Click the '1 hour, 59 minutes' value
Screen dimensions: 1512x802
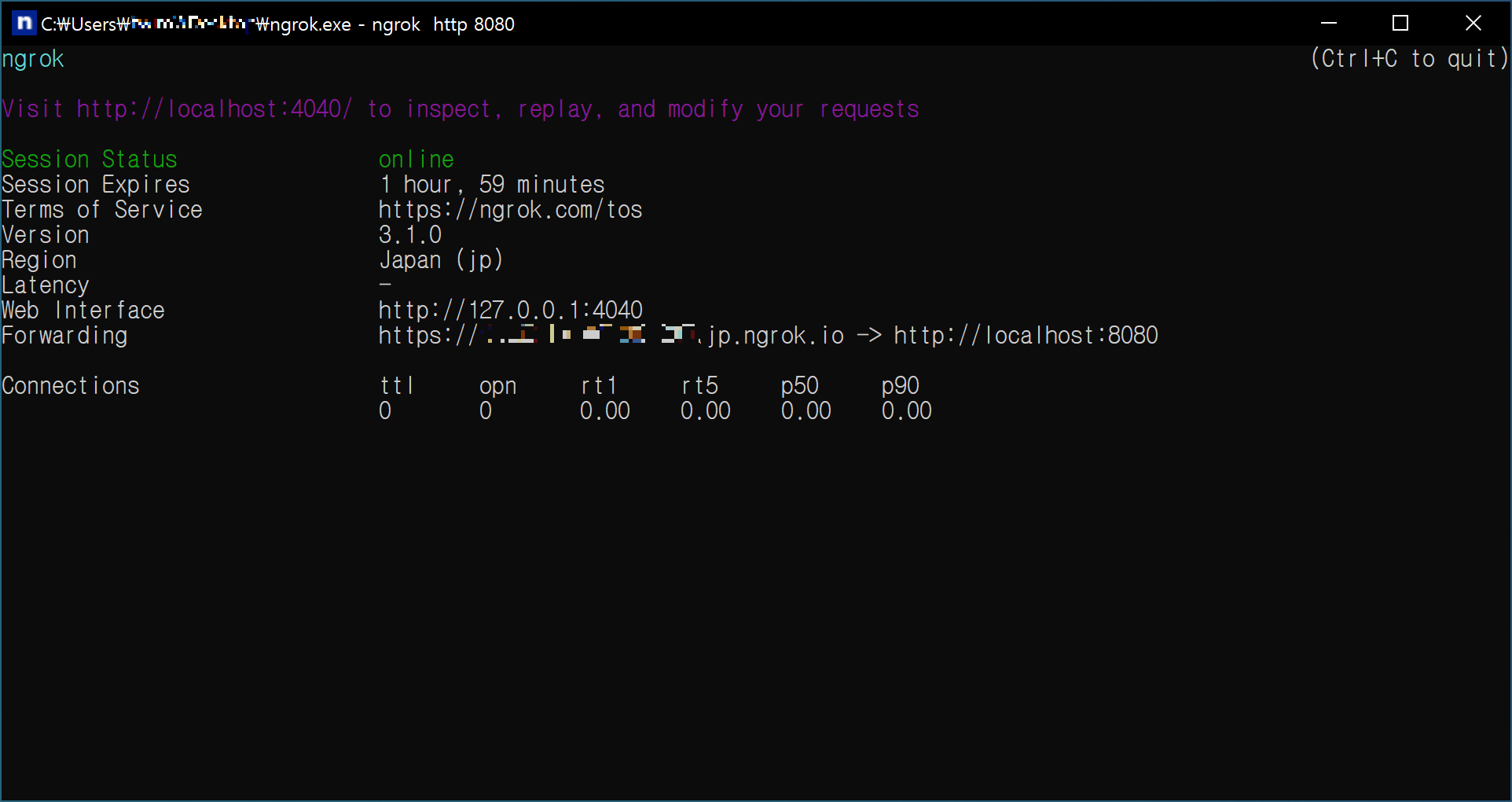[x=492, y=185]
